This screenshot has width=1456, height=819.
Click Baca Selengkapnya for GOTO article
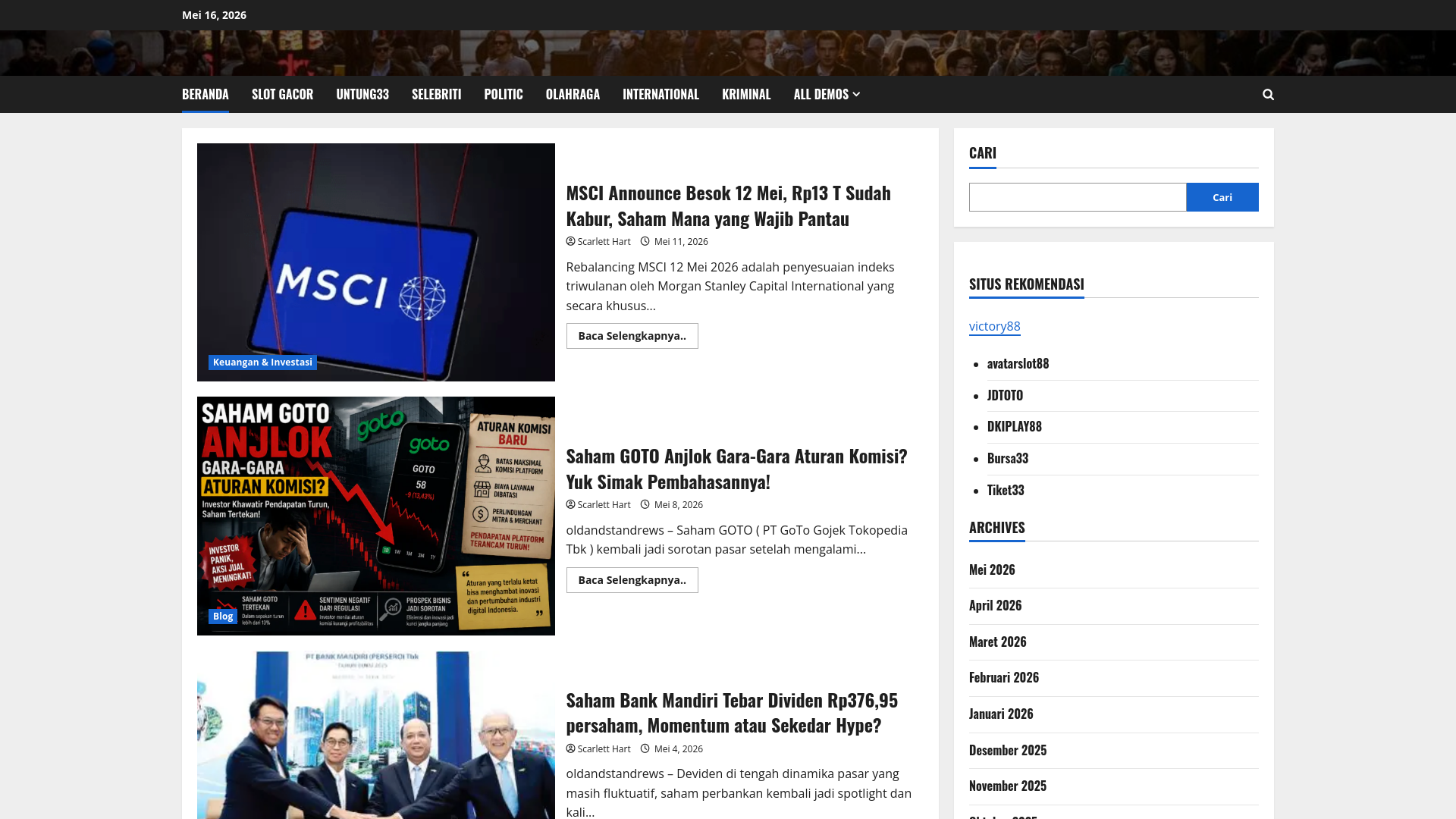[632, 580]
